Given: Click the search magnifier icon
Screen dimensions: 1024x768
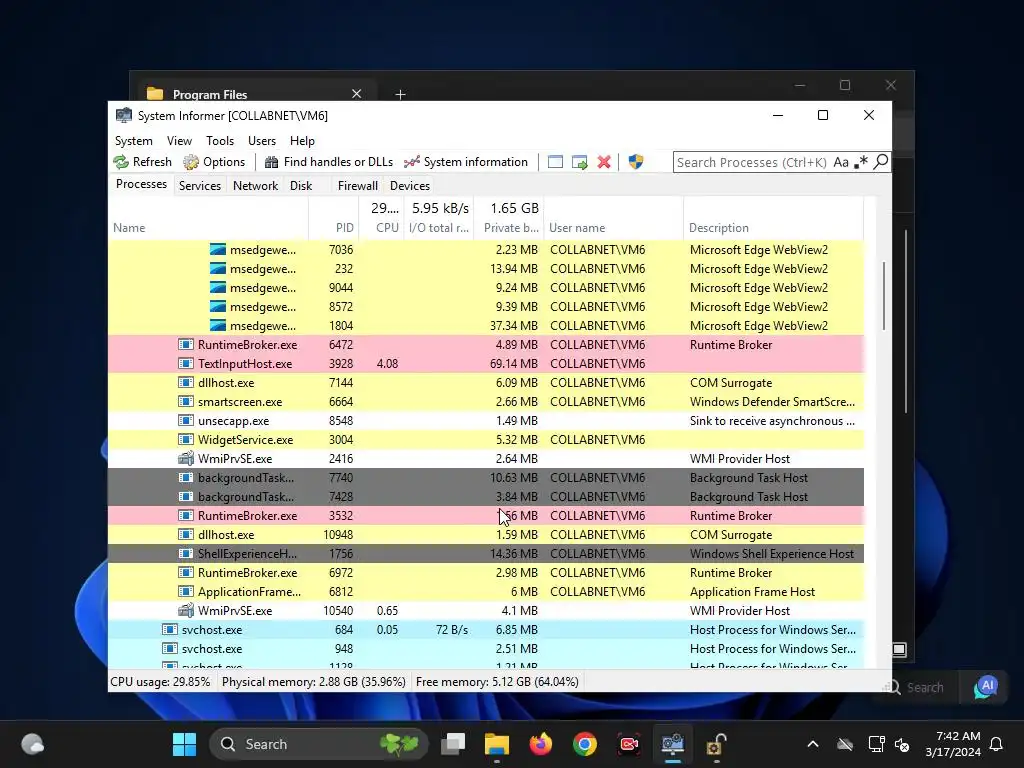Looking at the screenshot, I should pyautogui.click(x=881, y=161).
